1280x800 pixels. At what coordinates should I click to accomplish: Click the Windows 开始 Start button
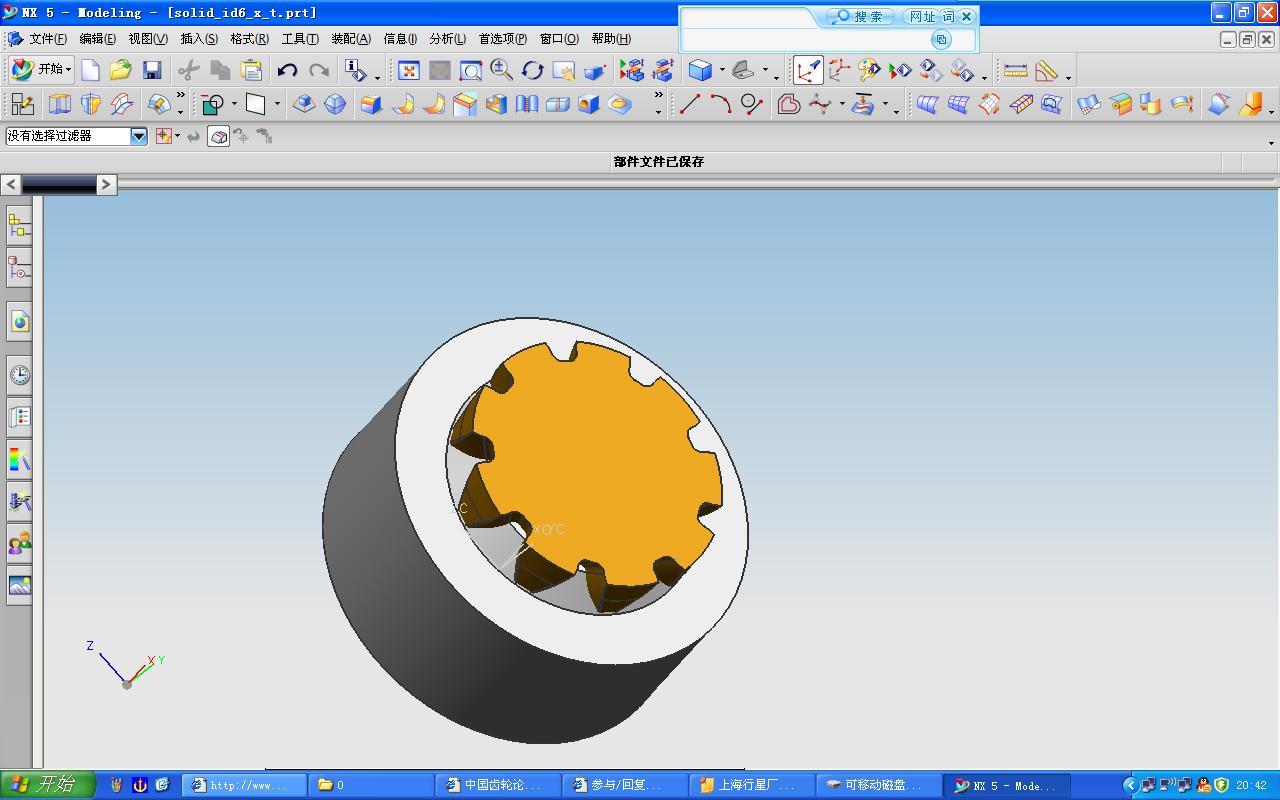pyautogui.click(x=47, y=785)
